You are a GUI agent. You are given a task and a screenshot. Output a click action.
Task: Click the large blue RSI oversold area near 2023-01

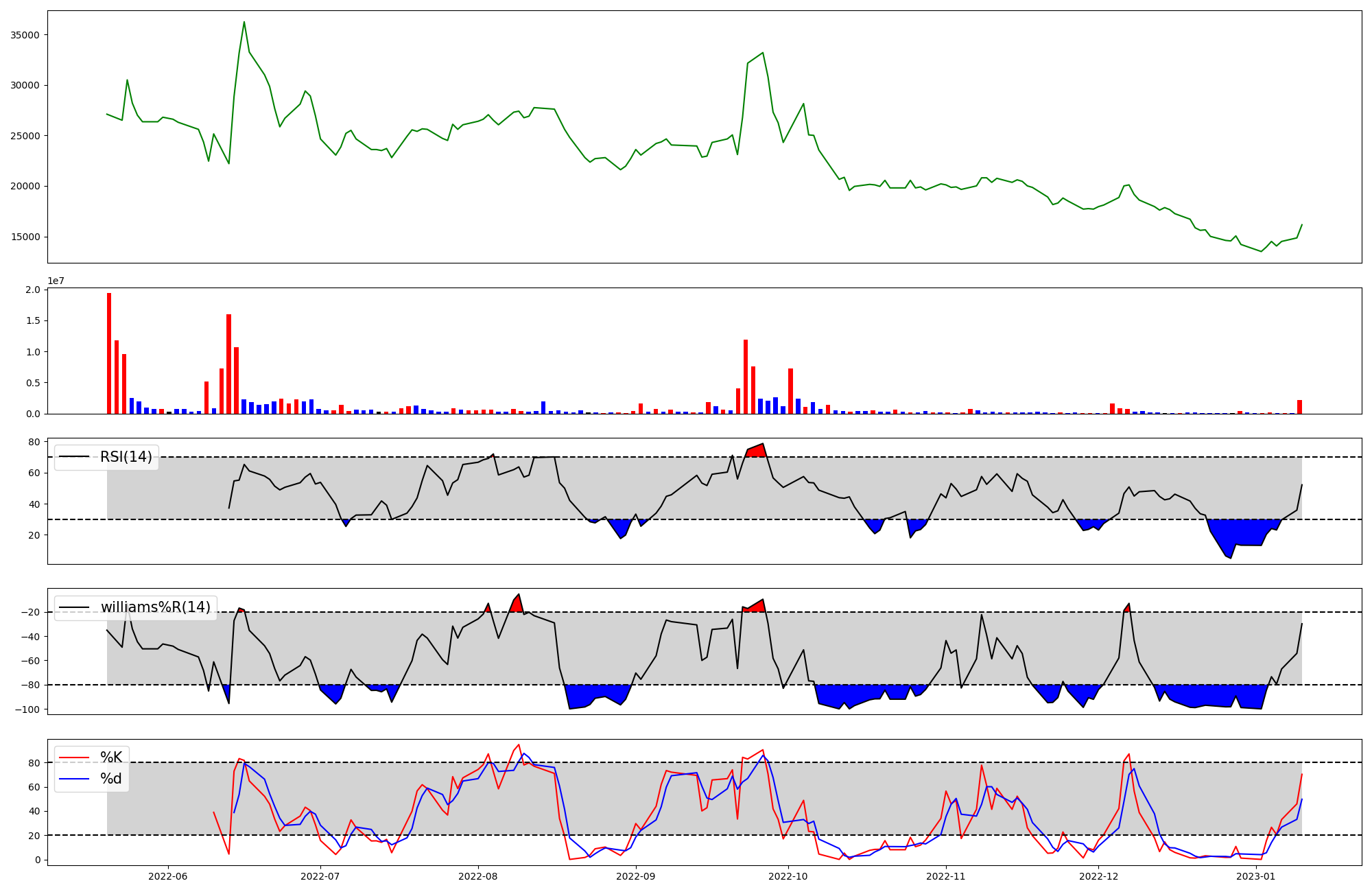[x=1242, y=532]
